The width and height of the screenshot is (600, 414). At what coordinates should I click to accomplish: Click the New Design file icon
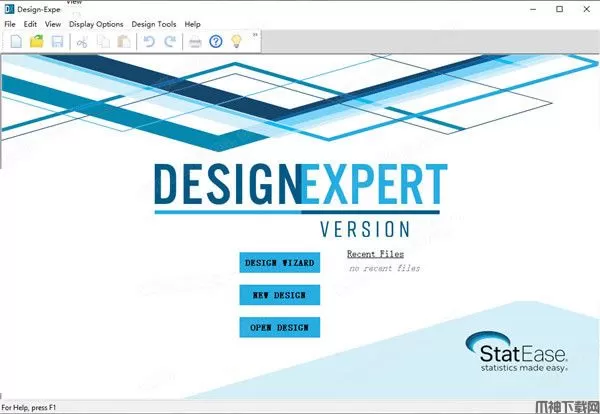click(17, 41)
